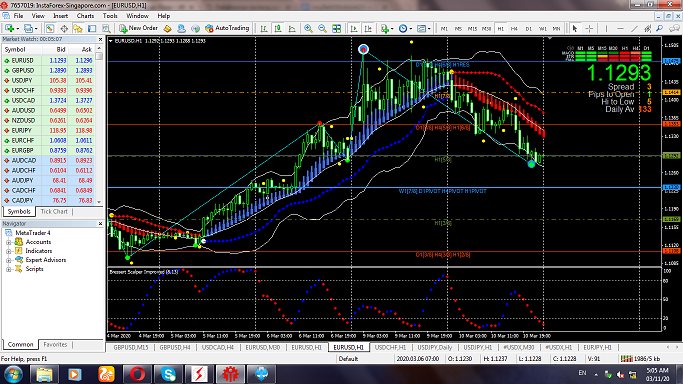Switch to line chart display
The height and width of the screenshot is (384, 683).
(x=292, y=28)
